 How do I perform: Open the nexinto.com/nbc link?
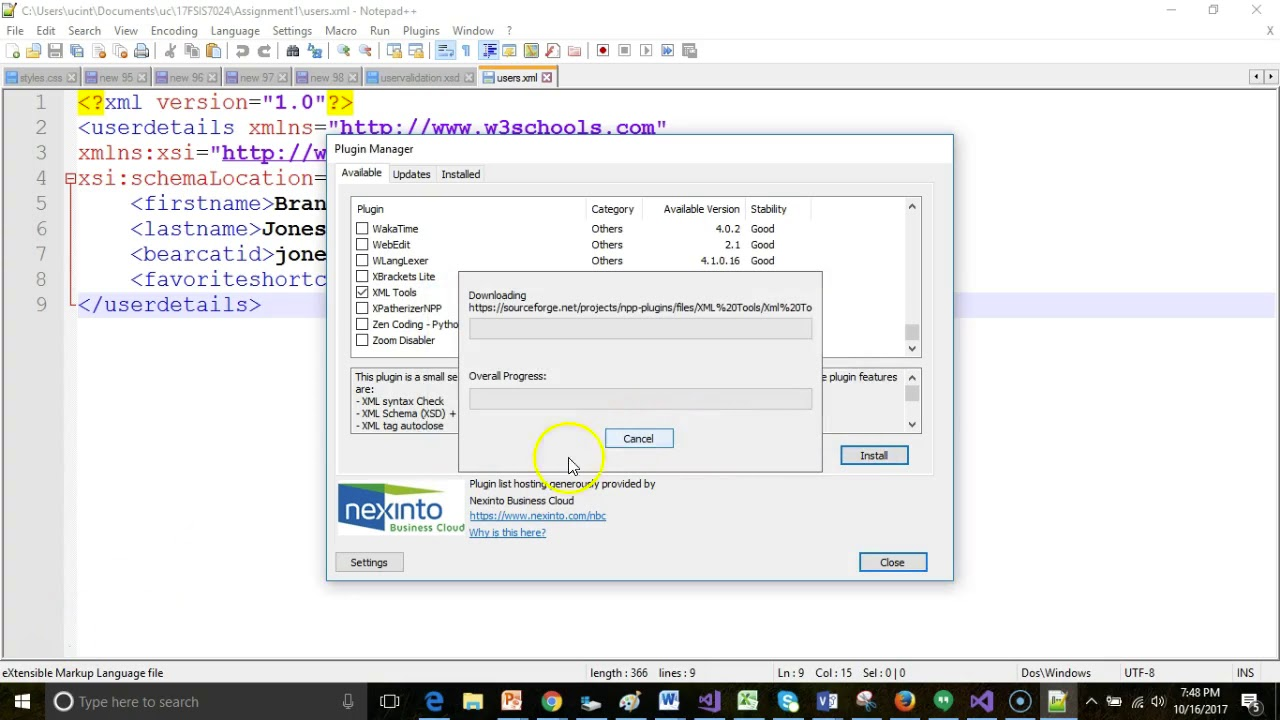point(537,516)
